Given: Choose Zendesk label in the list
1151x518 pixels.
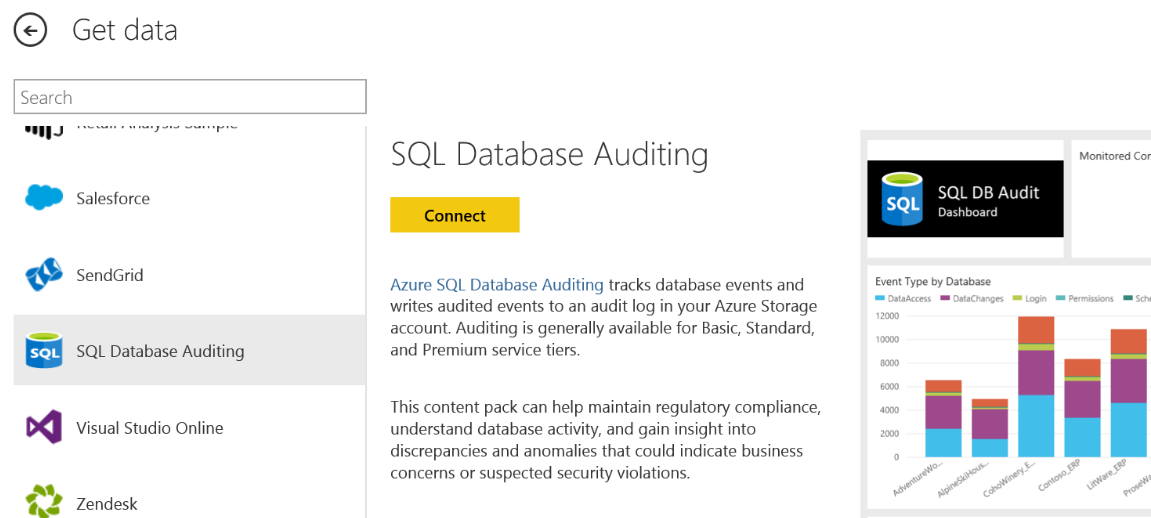Looking at the screenshot, I should coord(107,504).
